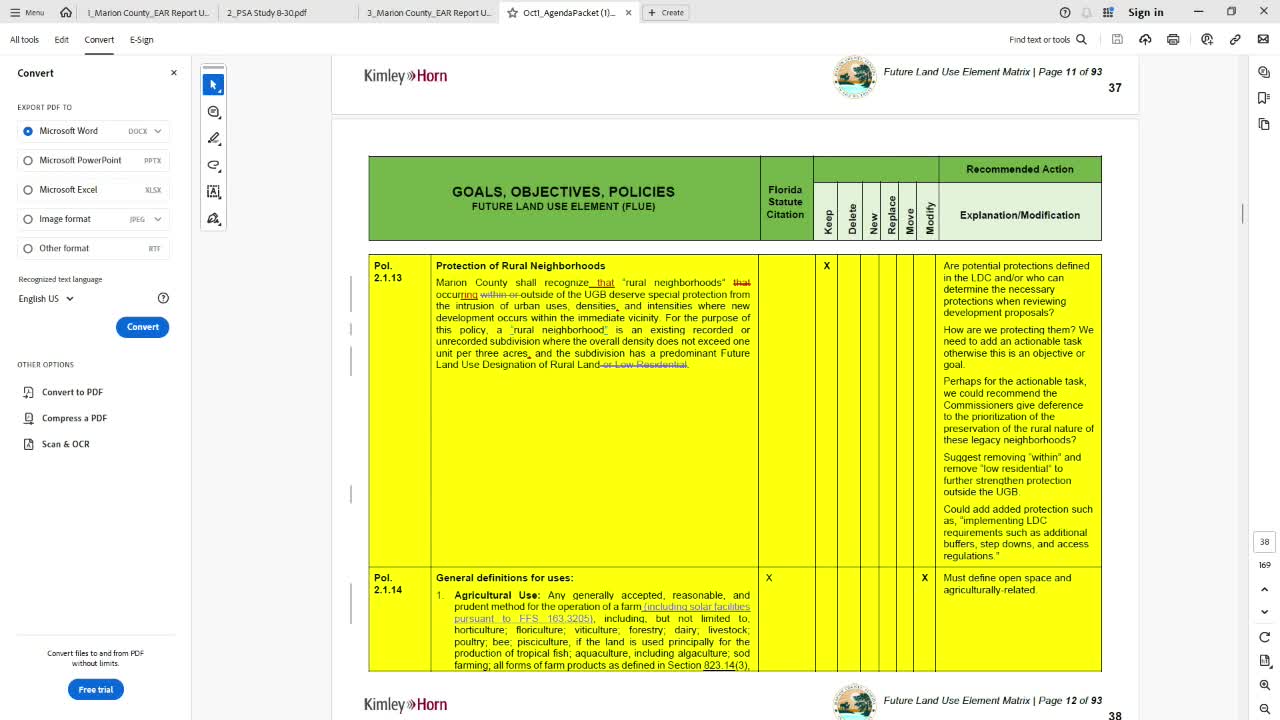The height and width of the screenshot is (720, 1280).
Task: Open the Menu hamburger button
Action: click(27, 12)
